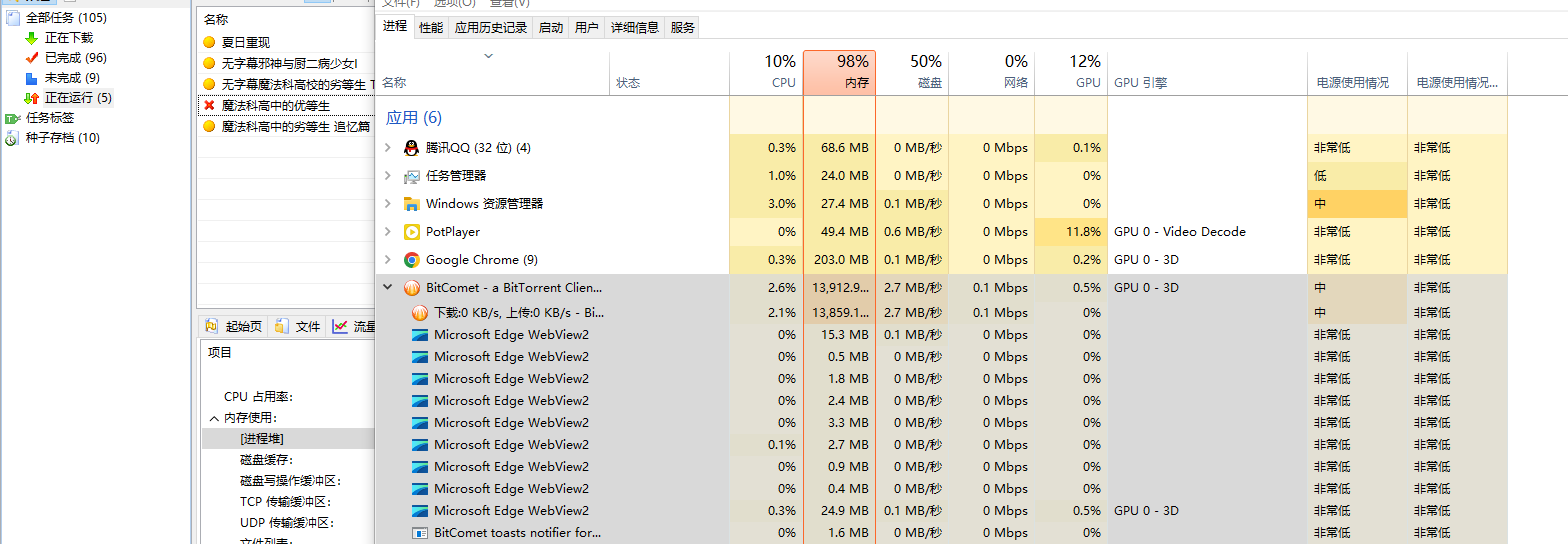This screenshot has width=1568, height=544.
Task: Click the 起始页 tab icon in BitComet
Action: point(211,326)
